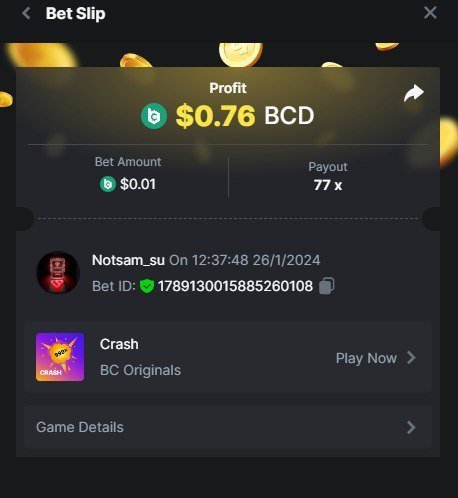Close the Bet Slip panel
458x498 pixels.
pyautogui.click(x=430, y=13)
